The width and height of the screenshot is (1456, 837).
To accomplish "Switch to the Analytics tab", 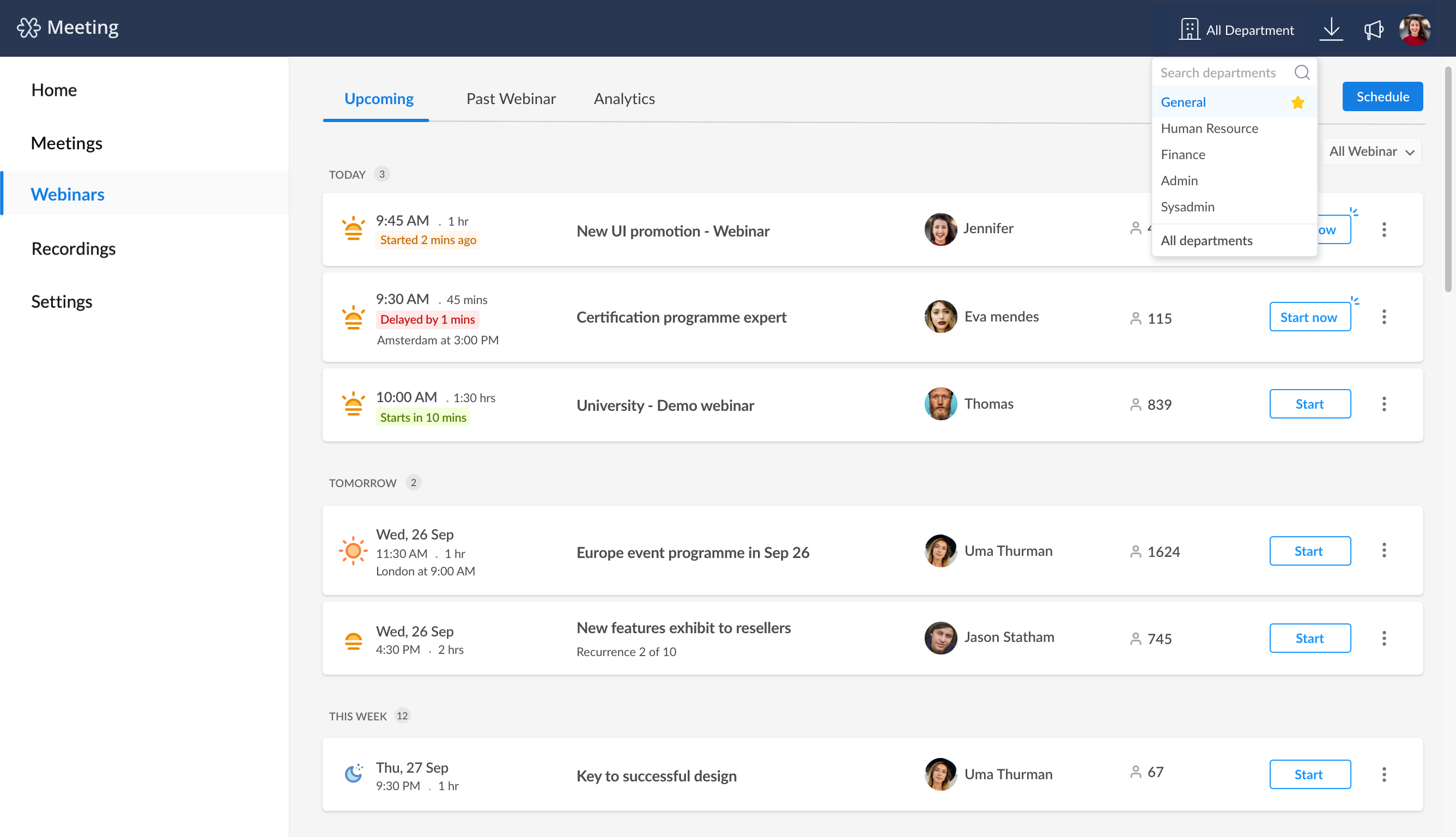I will [x=624, y=98].
